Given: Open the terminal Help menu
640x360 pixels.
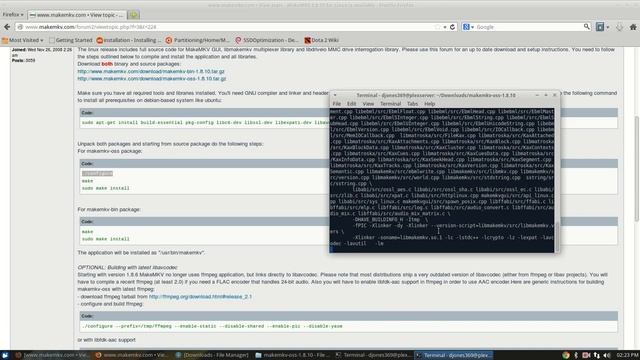Looking at the screenshot, I should pos(430,104).
